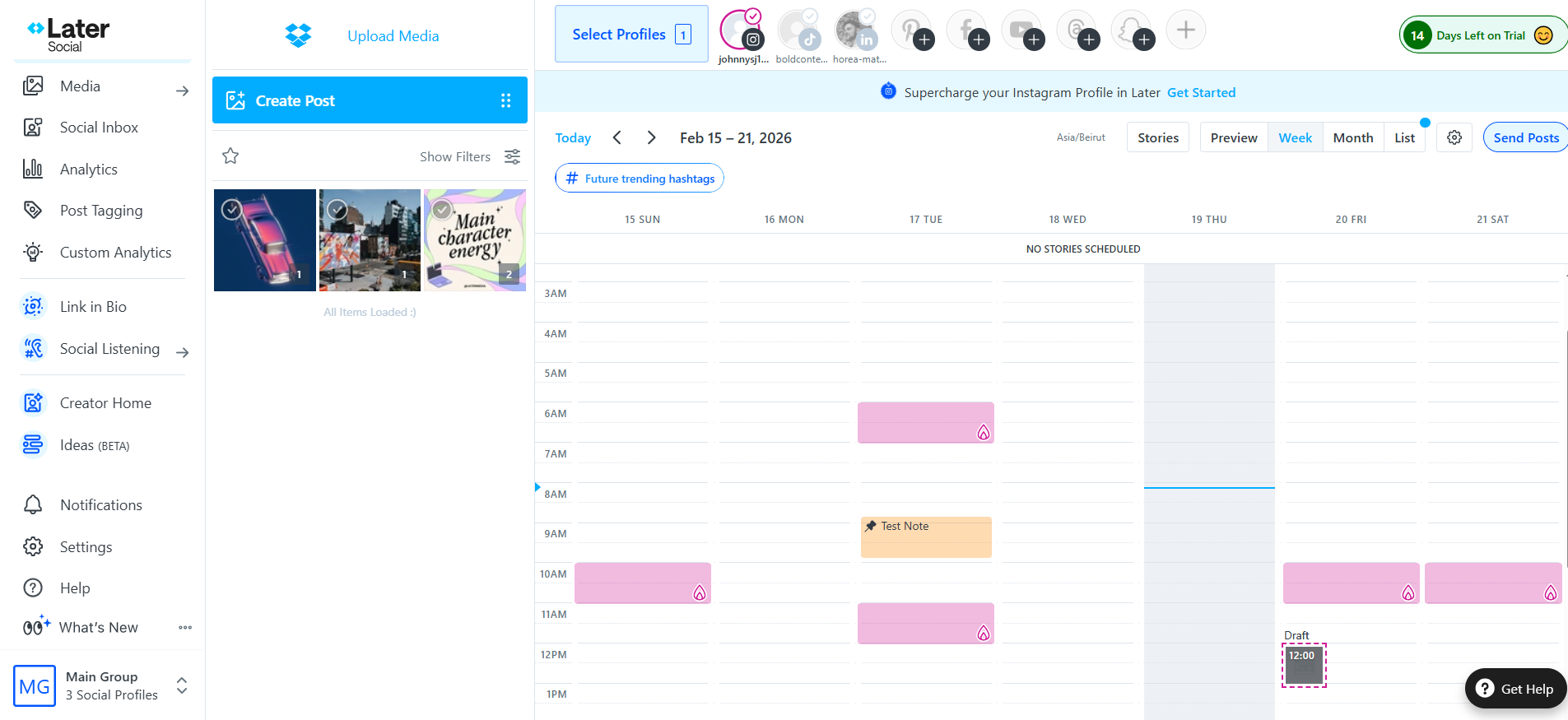The width and height of the screenshot is (1568, 720).
Task: Open Link in Bio
Action: 93,307
